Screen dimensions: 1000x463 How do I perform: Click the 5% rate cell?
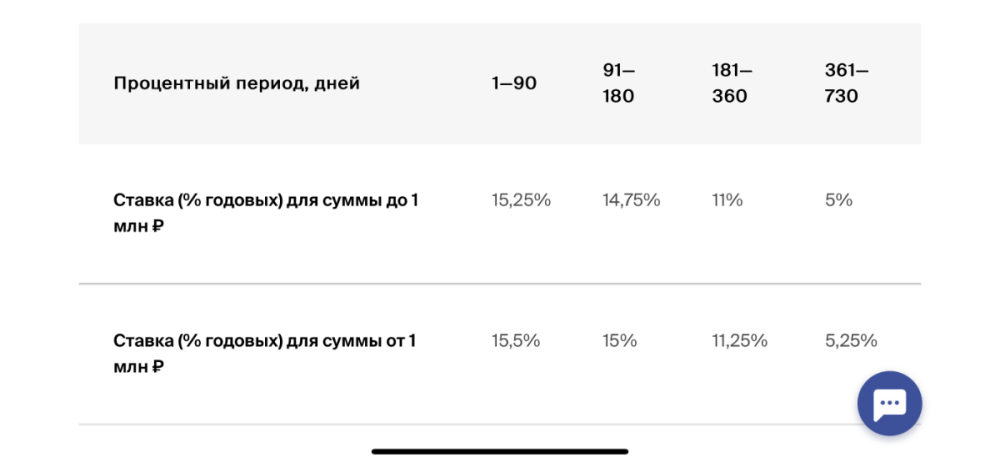838,200
